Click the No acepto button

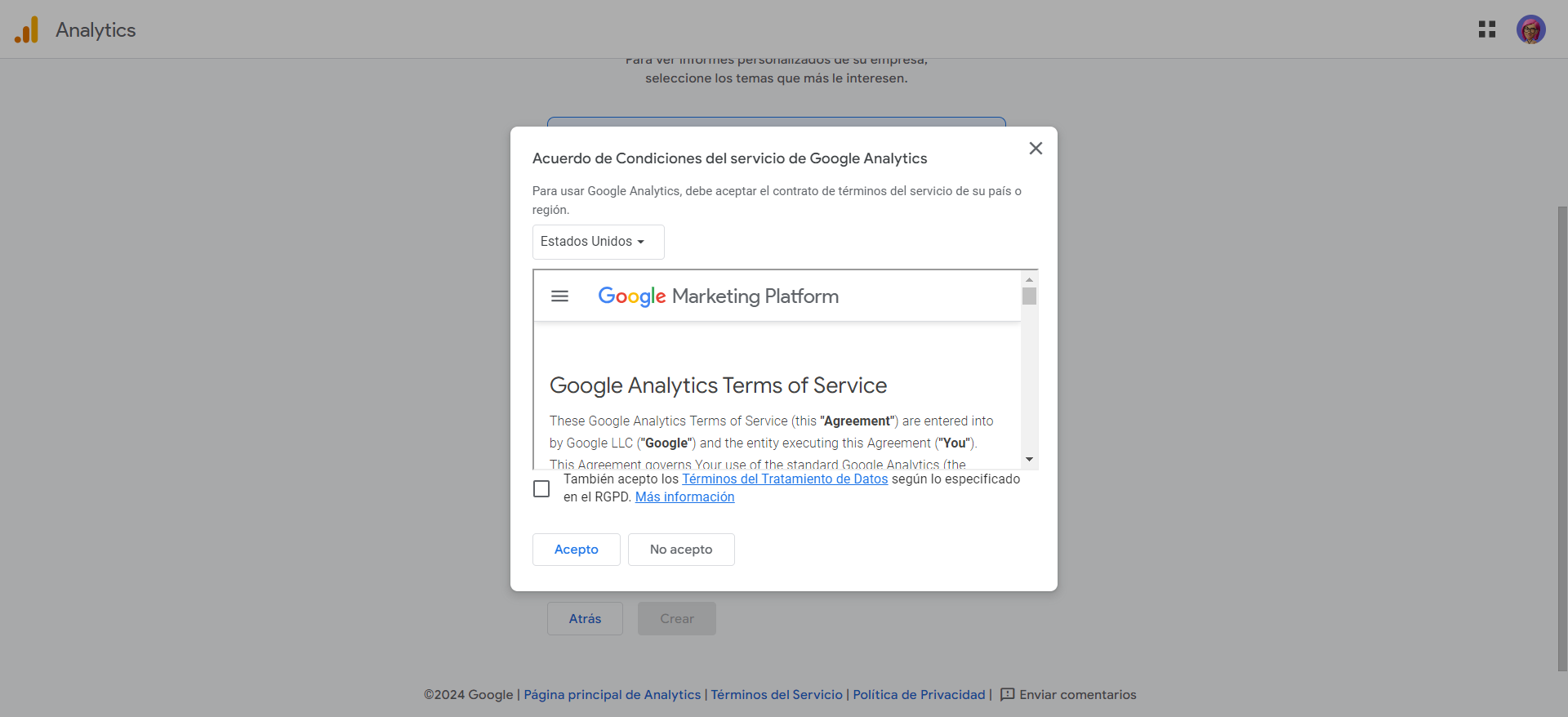click(x=681, y=550)
